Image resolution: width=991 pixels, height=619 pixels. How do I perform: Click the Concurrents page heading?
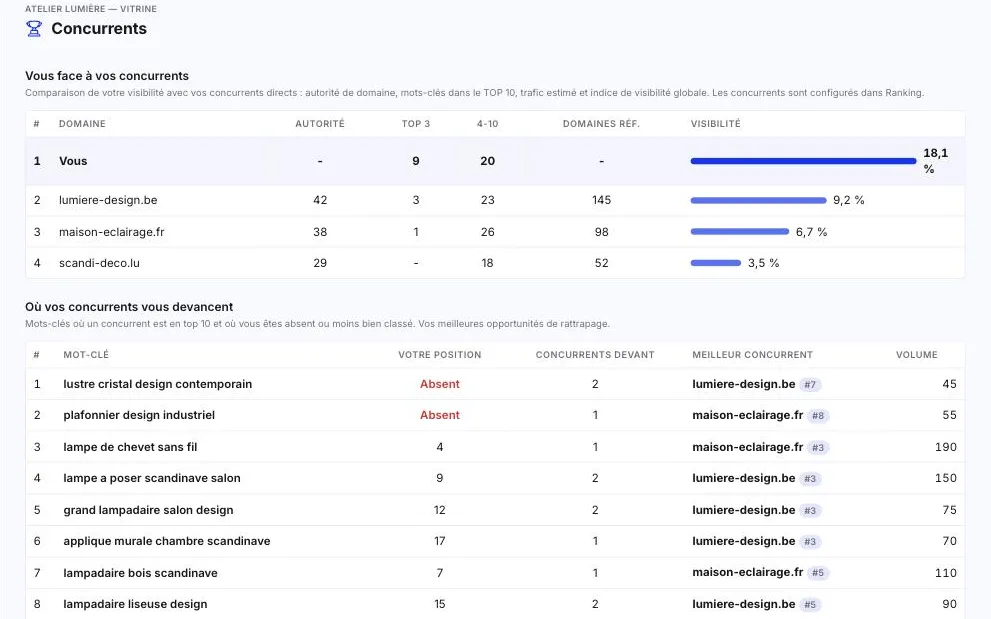point(99,28)
